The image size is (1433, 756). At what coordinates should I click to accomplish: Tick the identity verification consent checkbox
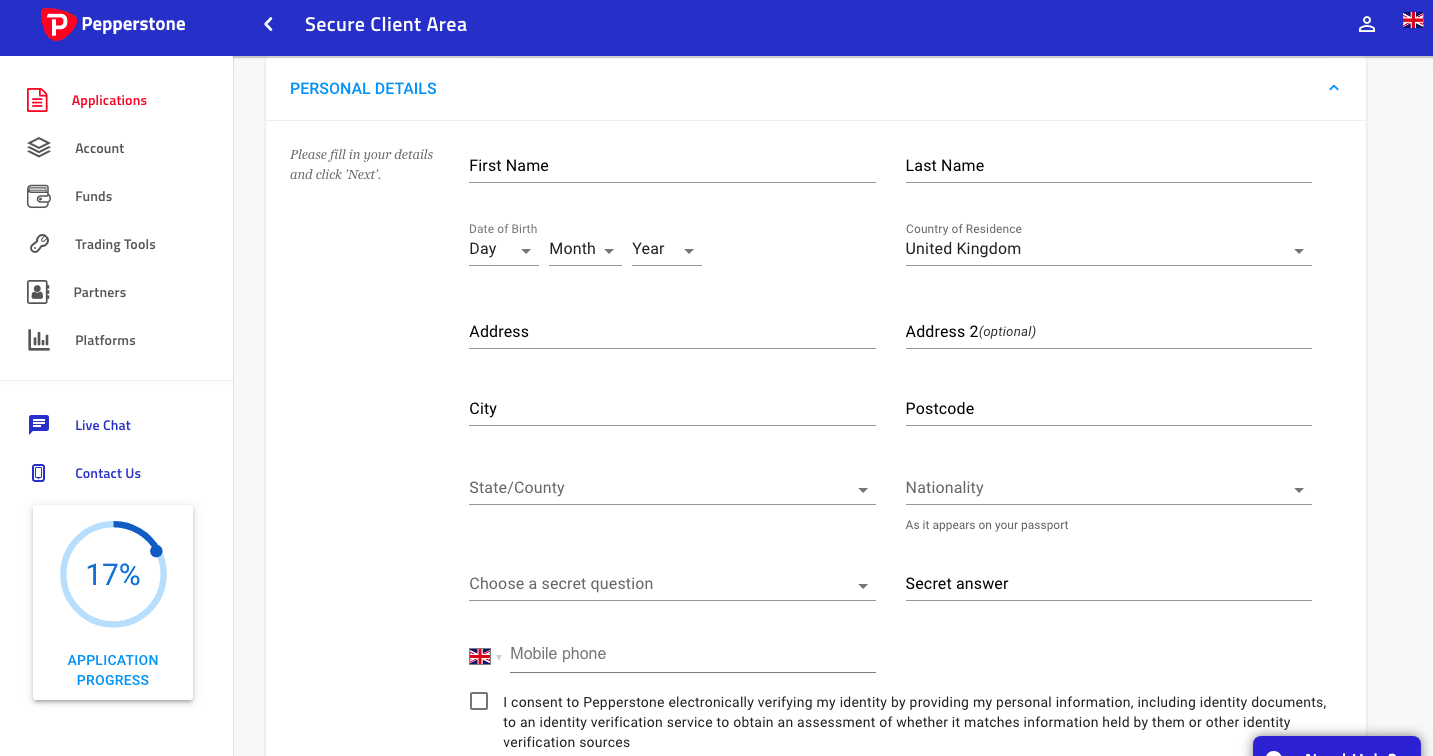(479, 701)
